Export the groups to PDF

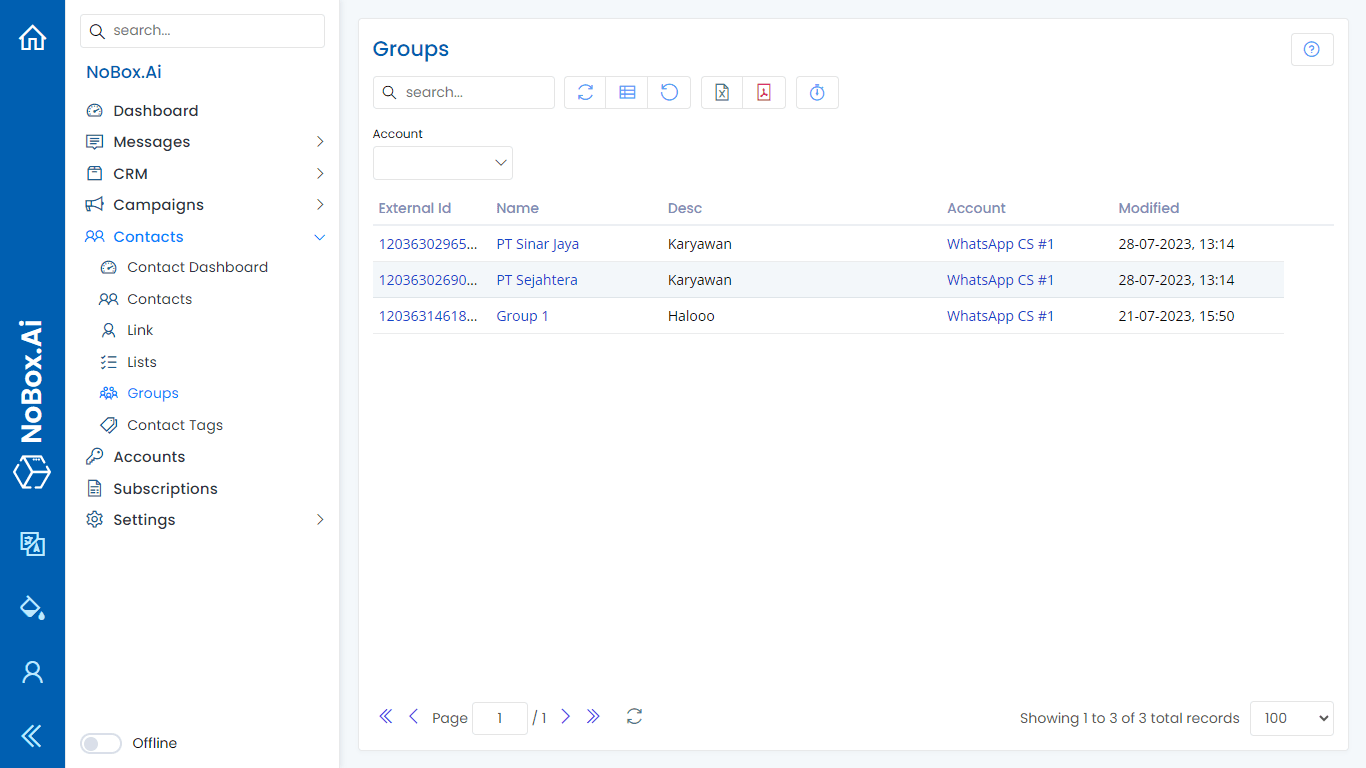pyautogui.click(x=763, y=92)
